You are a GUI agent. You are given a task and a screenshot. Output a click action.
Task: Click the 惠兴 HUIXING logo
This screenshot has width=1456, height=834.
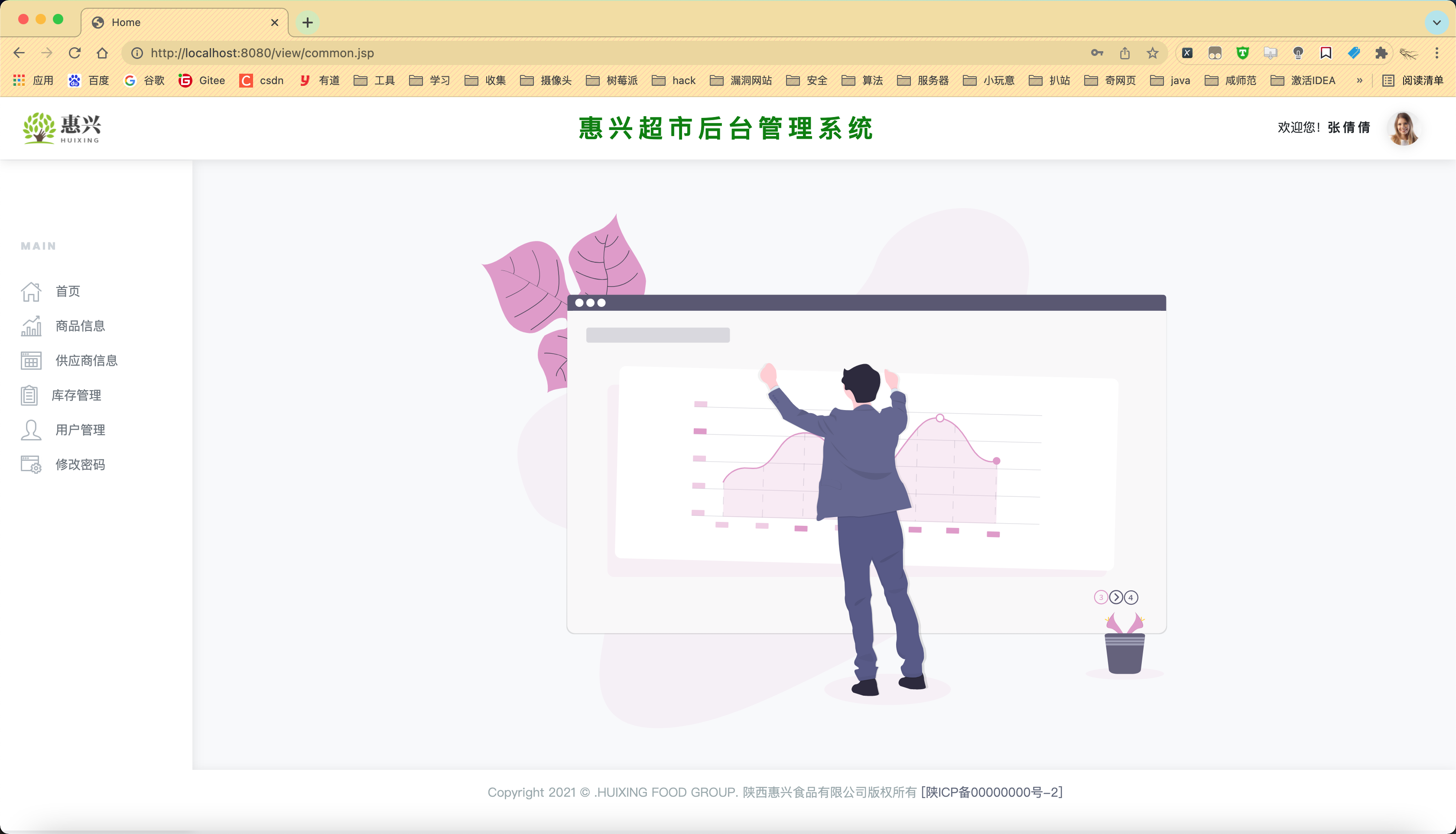tap(62, 128)
